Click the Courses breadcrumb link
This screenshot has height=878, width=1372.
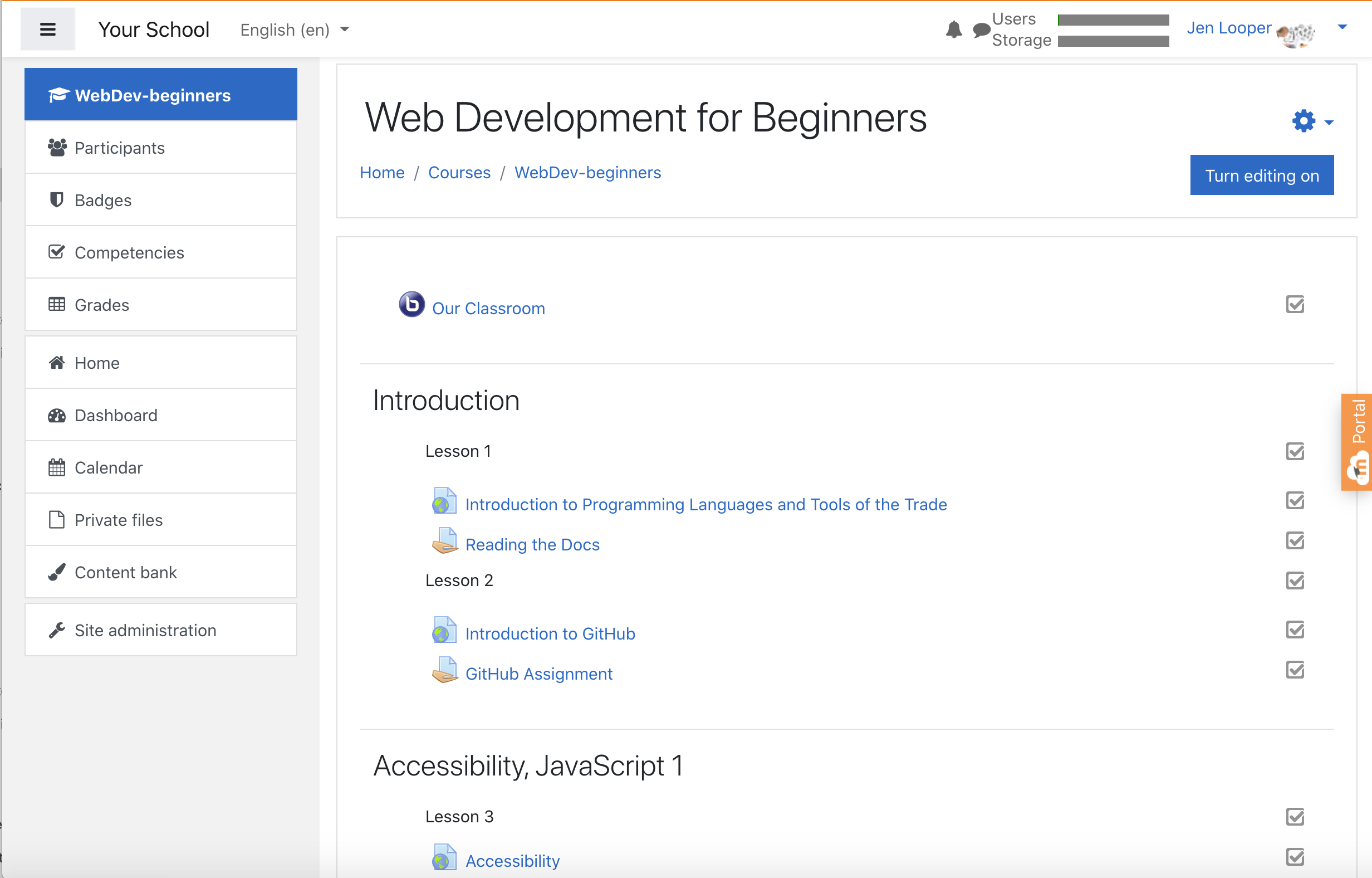pos(459,173)
